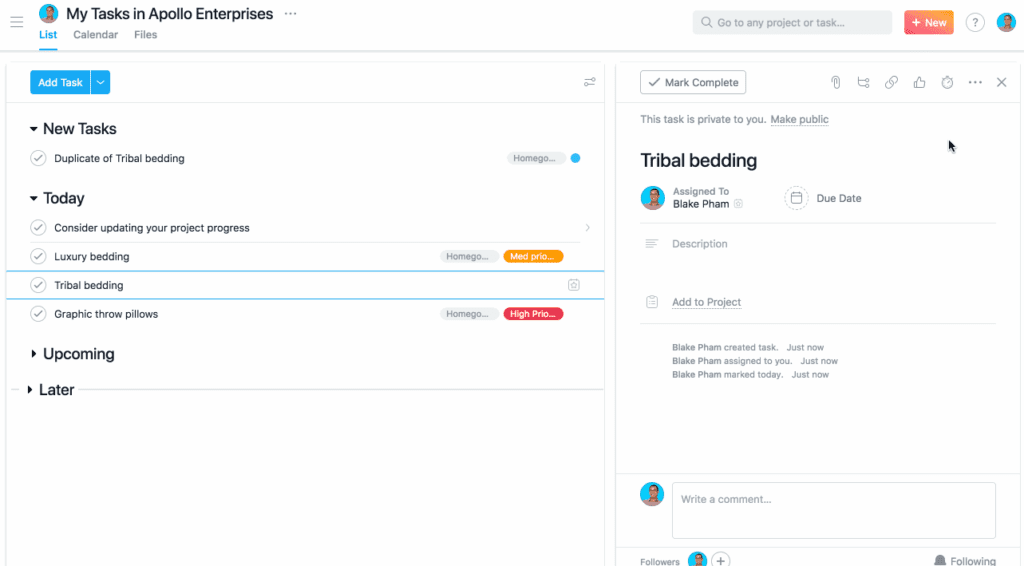Click the Mark Complete button
The height and width of the screenshot is (566, 1024).
[x=692, y=83]
